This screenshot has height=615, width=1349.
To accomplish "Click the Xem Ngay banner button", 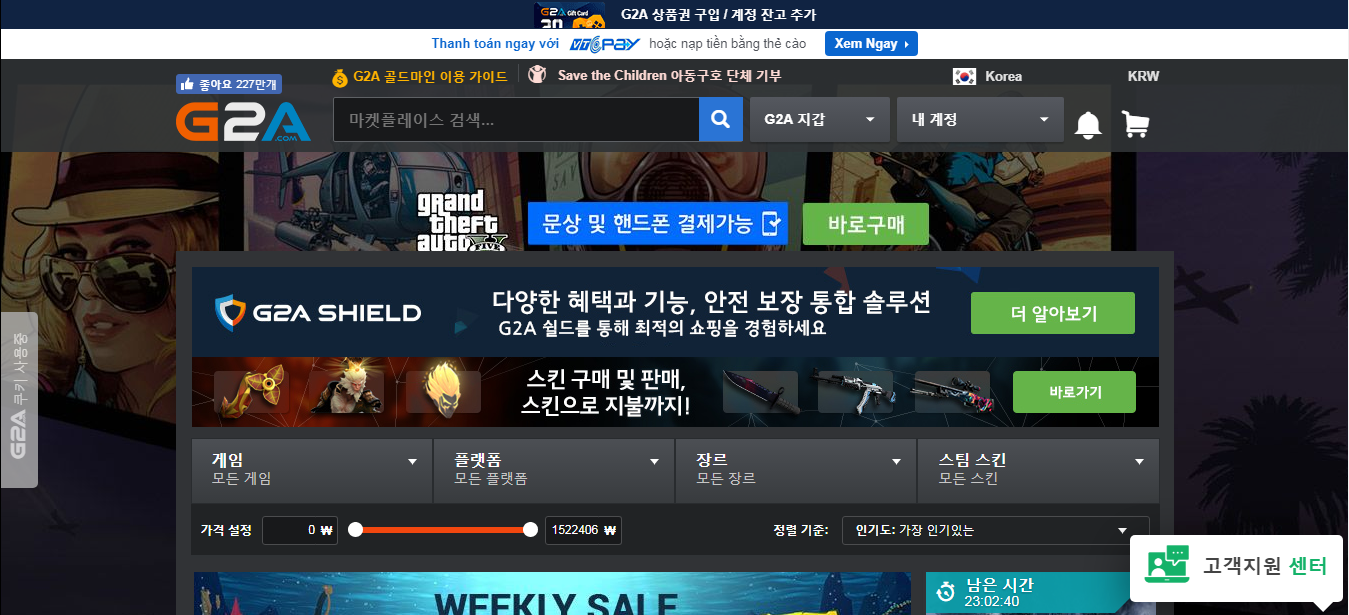I will [x=870, y=43].
